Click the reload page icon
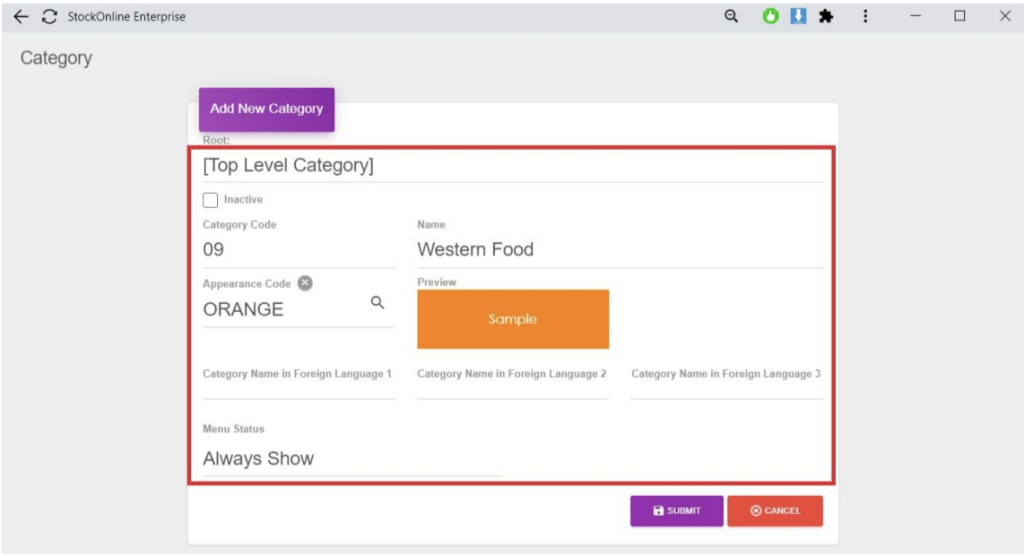This screenshot has height=556, width=1024. pyautogui.click(x=49, y=17)
